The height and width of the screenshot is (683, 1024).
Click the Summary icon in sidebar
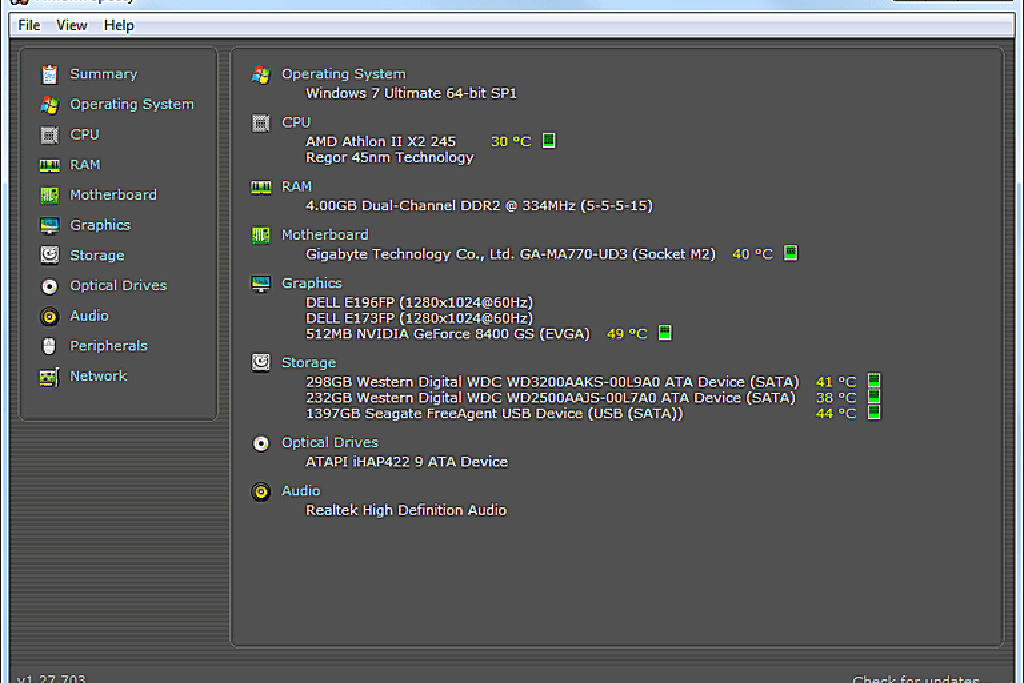(49, 74)
